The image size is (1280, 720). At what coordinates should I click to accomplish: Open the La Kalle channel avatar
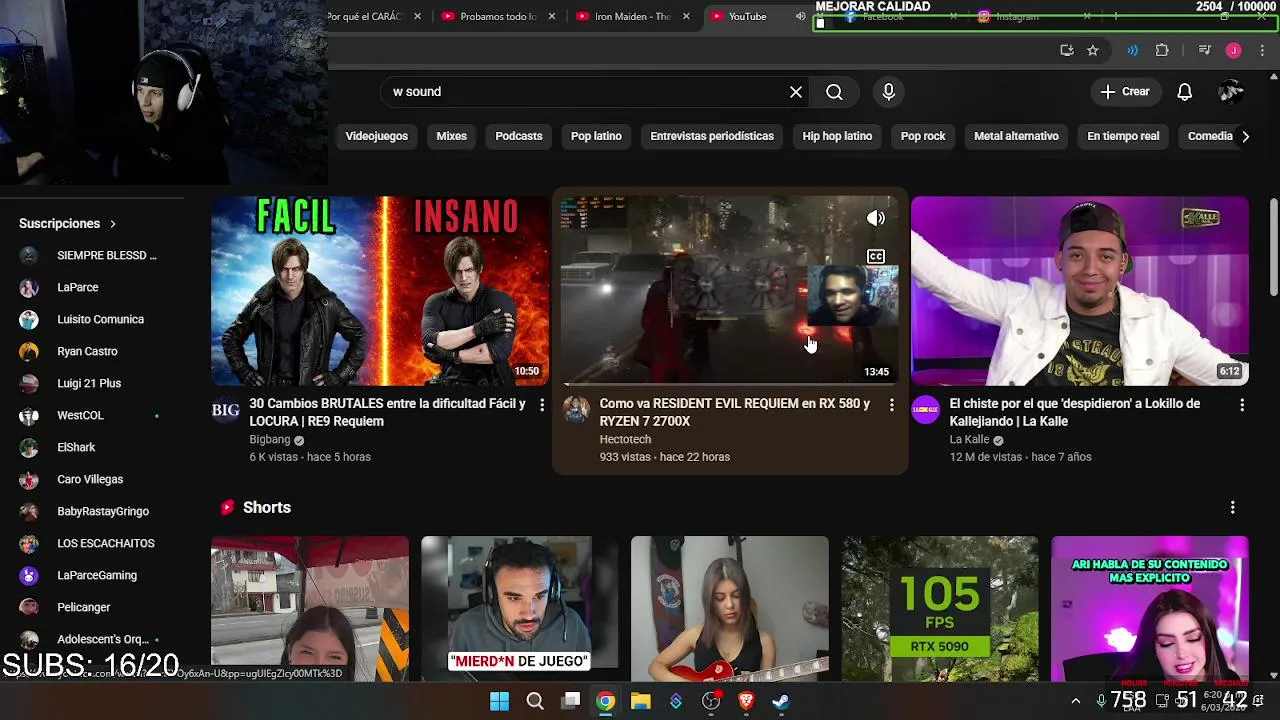[x=926, y=410]
